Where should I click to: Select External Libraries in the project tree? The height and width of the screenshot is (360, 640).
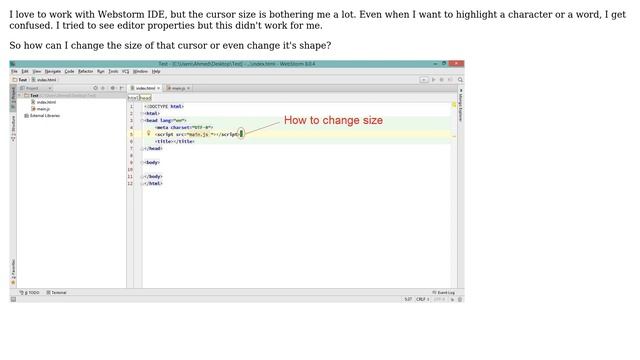42,116
